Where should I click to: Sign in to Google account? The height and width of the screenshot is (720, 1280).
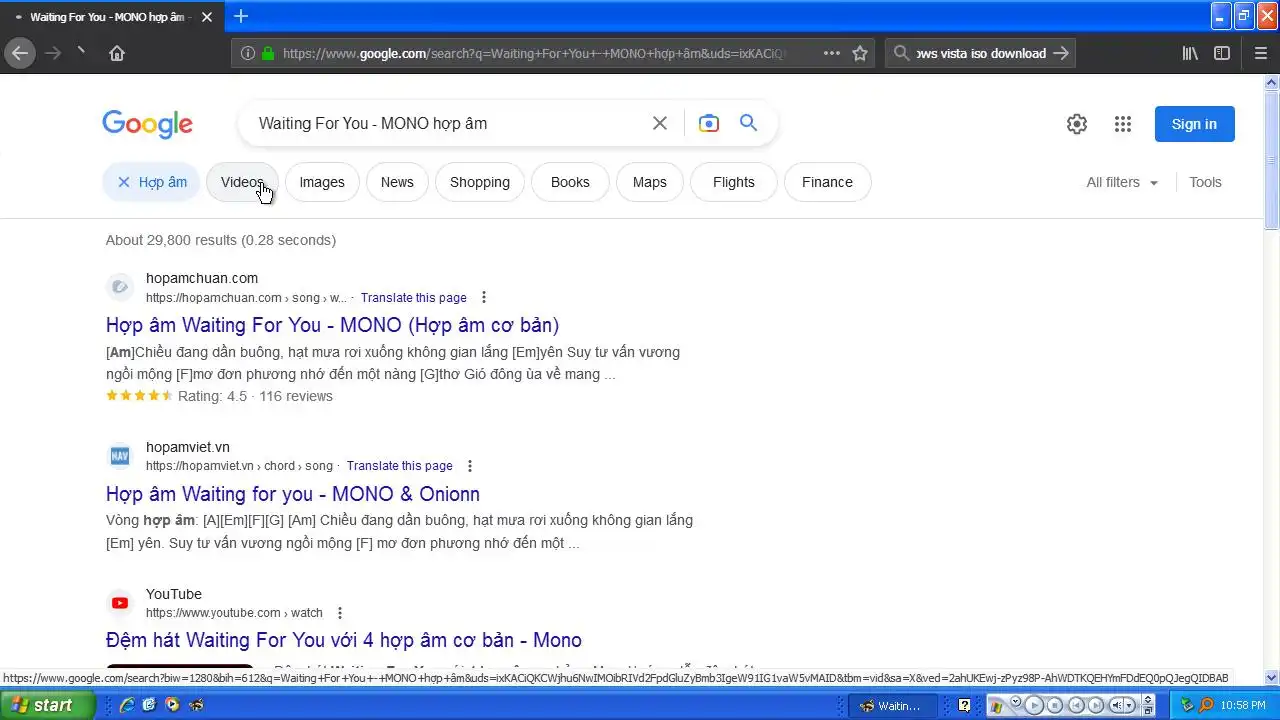[1194, 124]
